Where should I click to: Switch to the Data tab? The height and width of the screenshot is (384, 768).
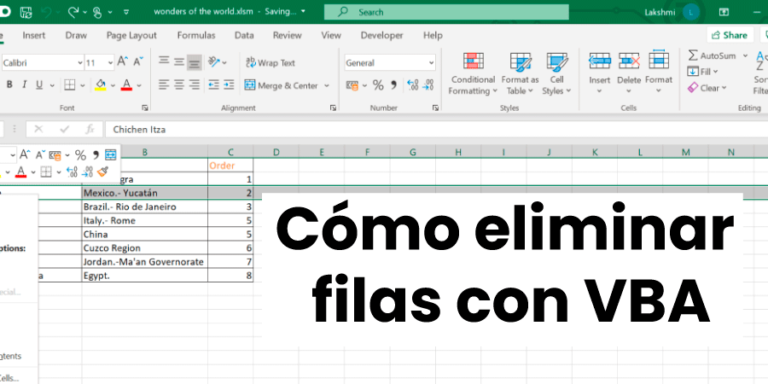(244, 35)
